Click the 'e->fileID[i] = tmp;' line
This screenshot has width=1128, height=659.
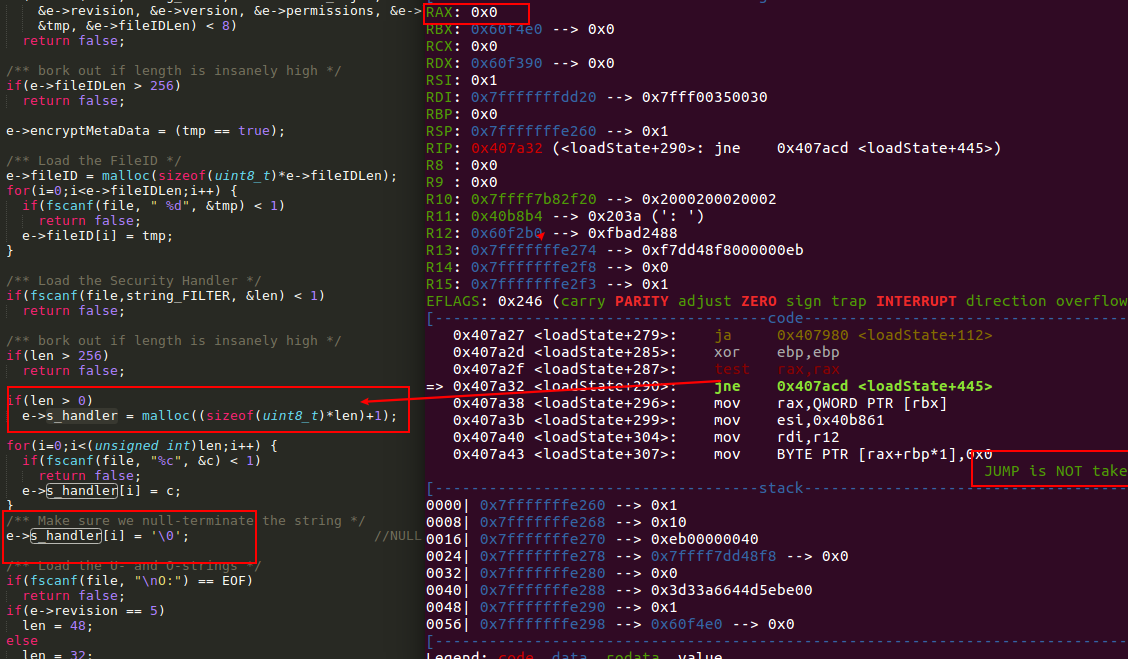pos(98,235)
